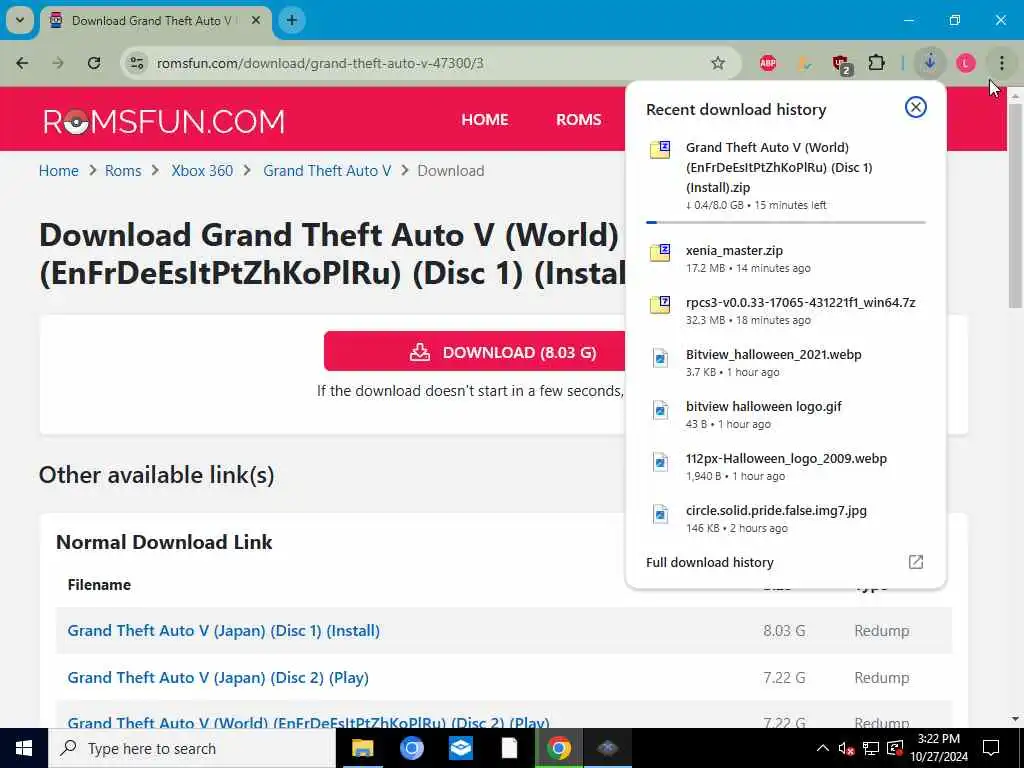
Task: View site information icon in address bar
Action: click(x=136, y=63)
